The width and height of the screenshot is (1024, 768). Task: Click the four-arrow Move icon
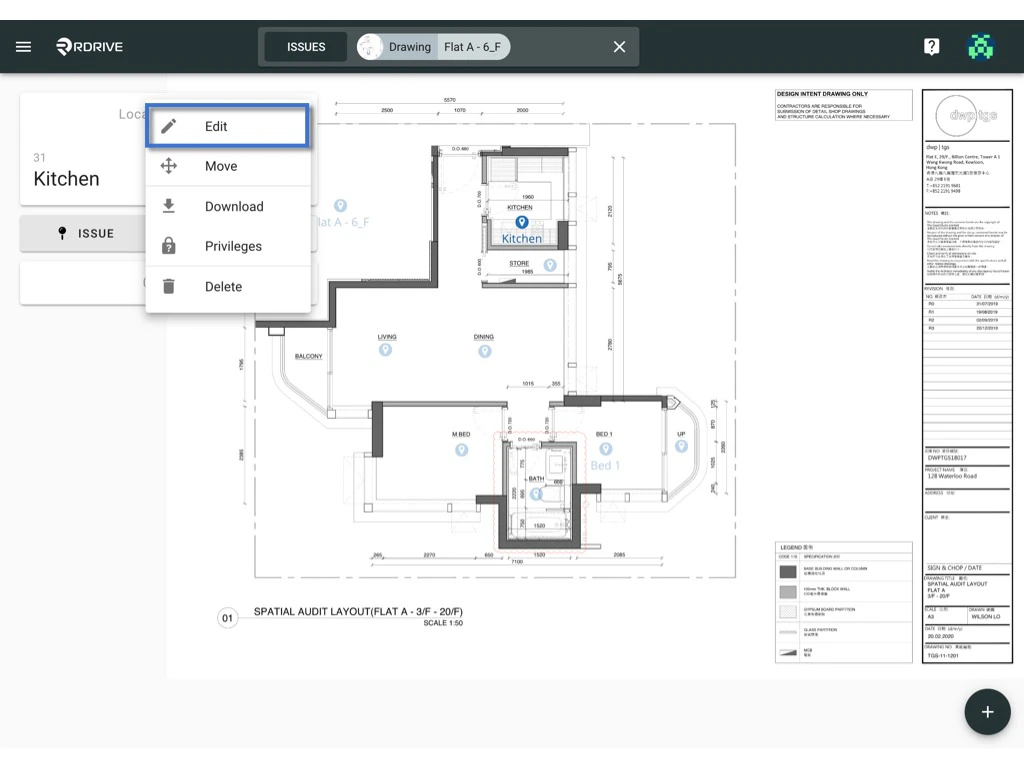coord(168,166)
